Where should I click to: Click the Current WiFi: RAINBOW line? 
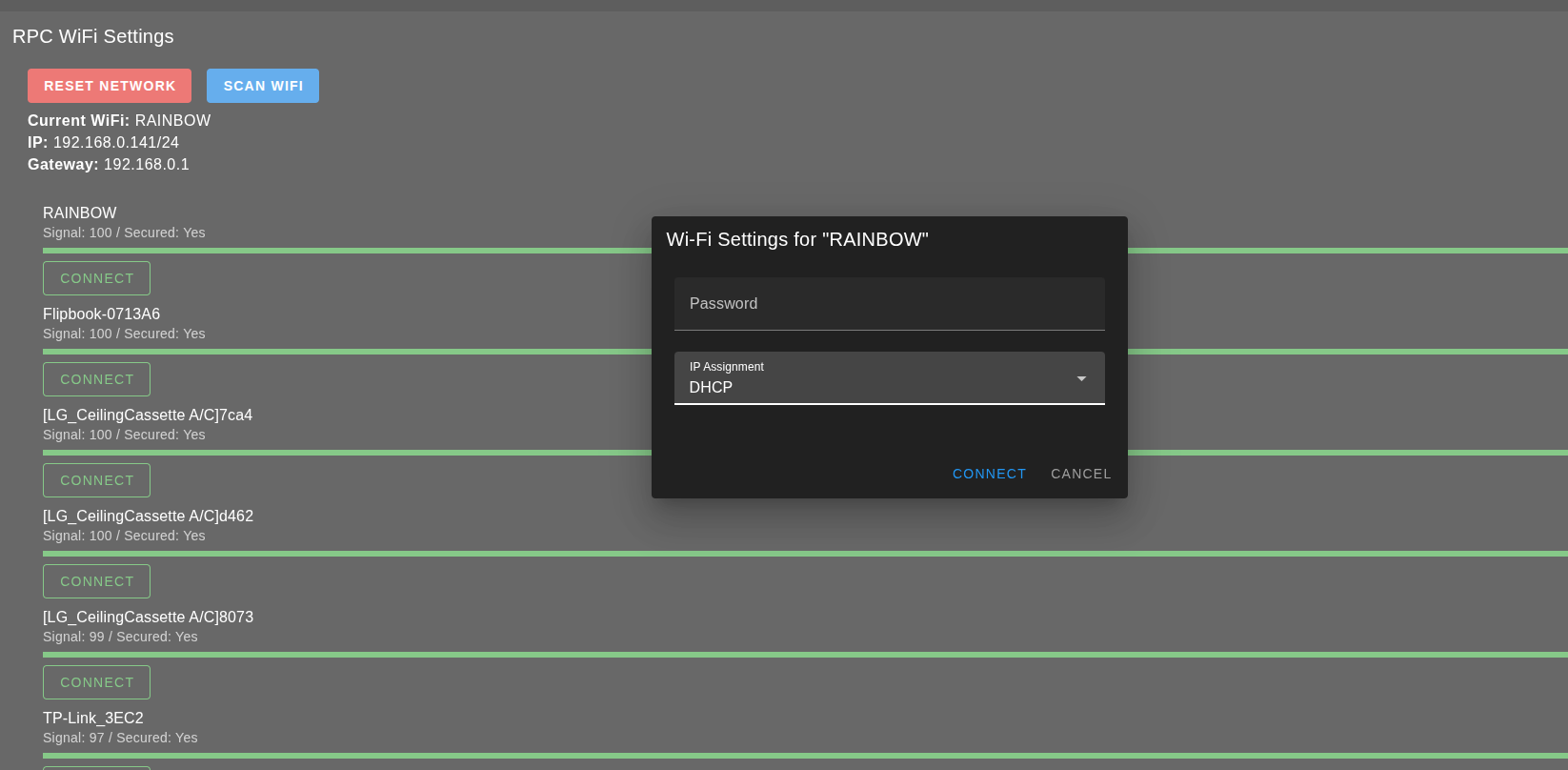(x=119, y=120)
